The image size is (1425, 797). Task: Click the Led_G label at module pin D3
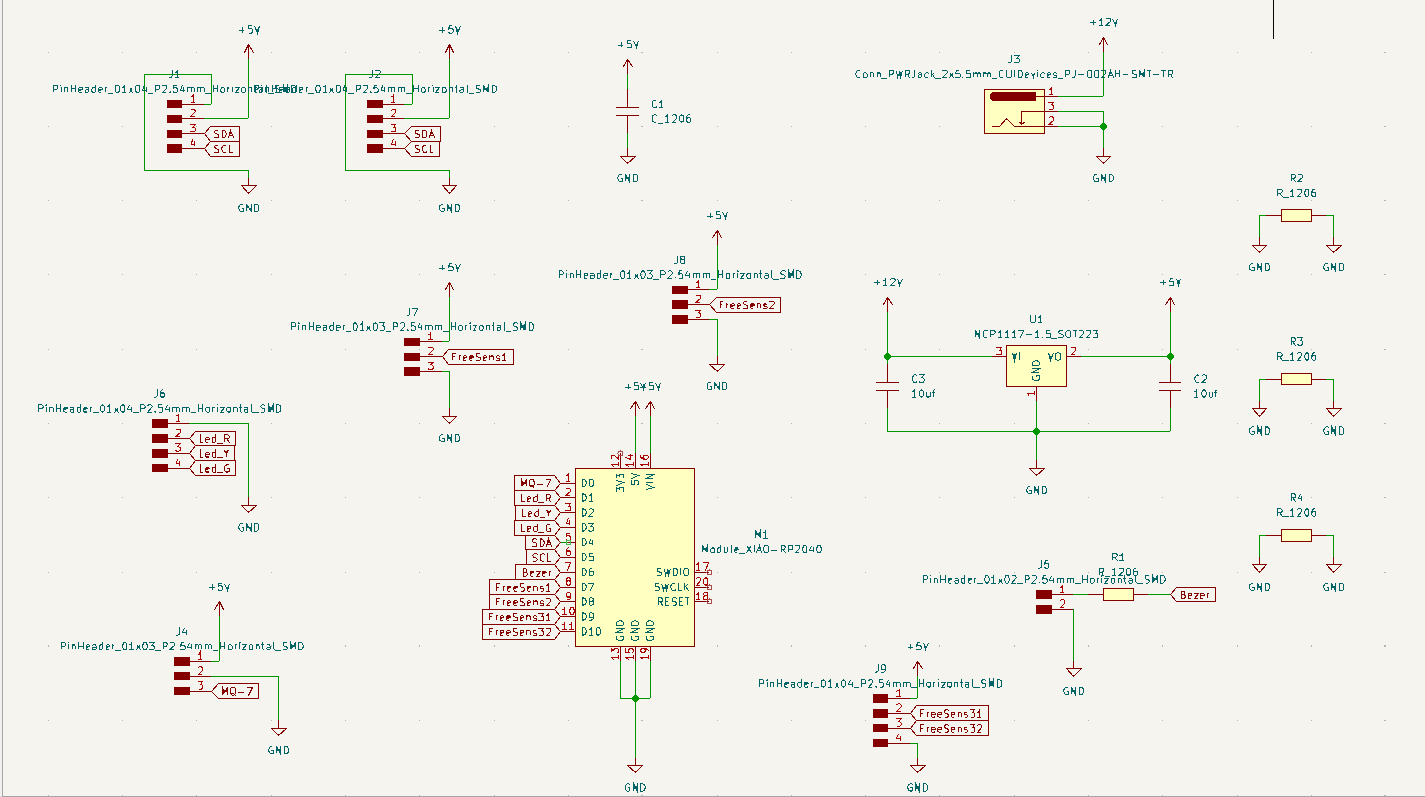pyautogui.click(x=537, y=528)
